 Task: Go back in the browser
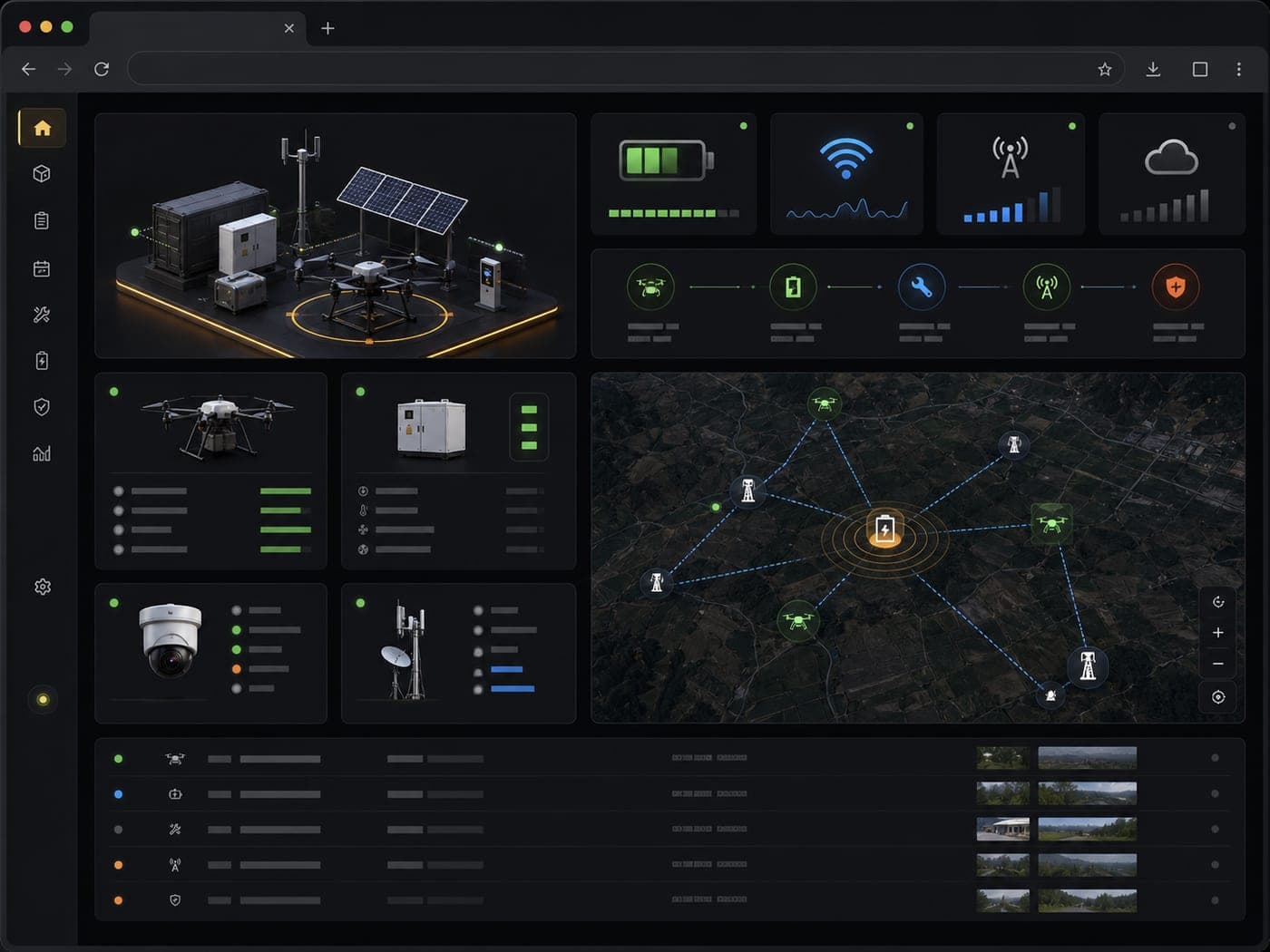click(x=29, y=69)
